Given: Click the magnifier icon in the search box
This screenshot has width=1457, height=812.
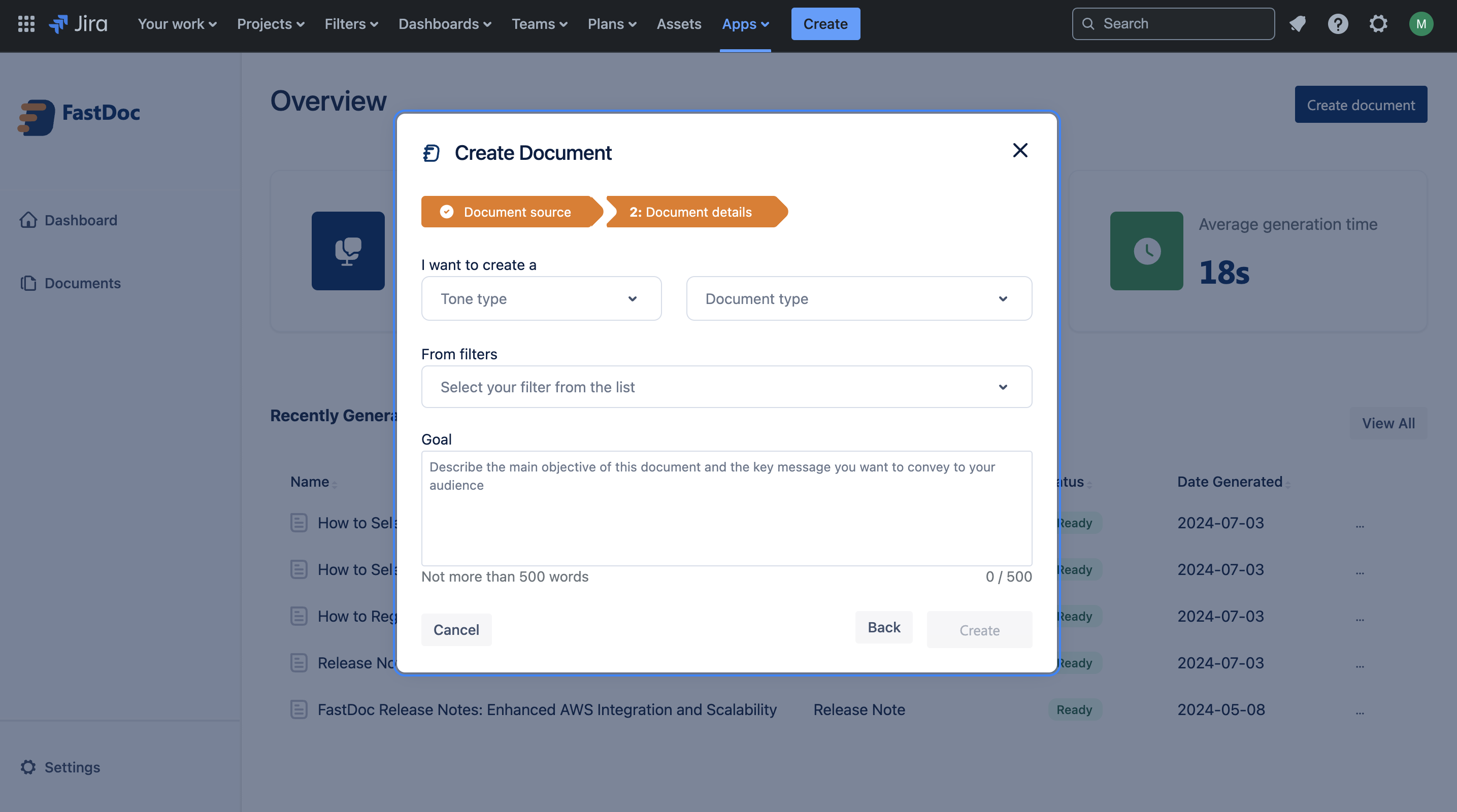Looking at the screenshot, I should (1088, 24).
